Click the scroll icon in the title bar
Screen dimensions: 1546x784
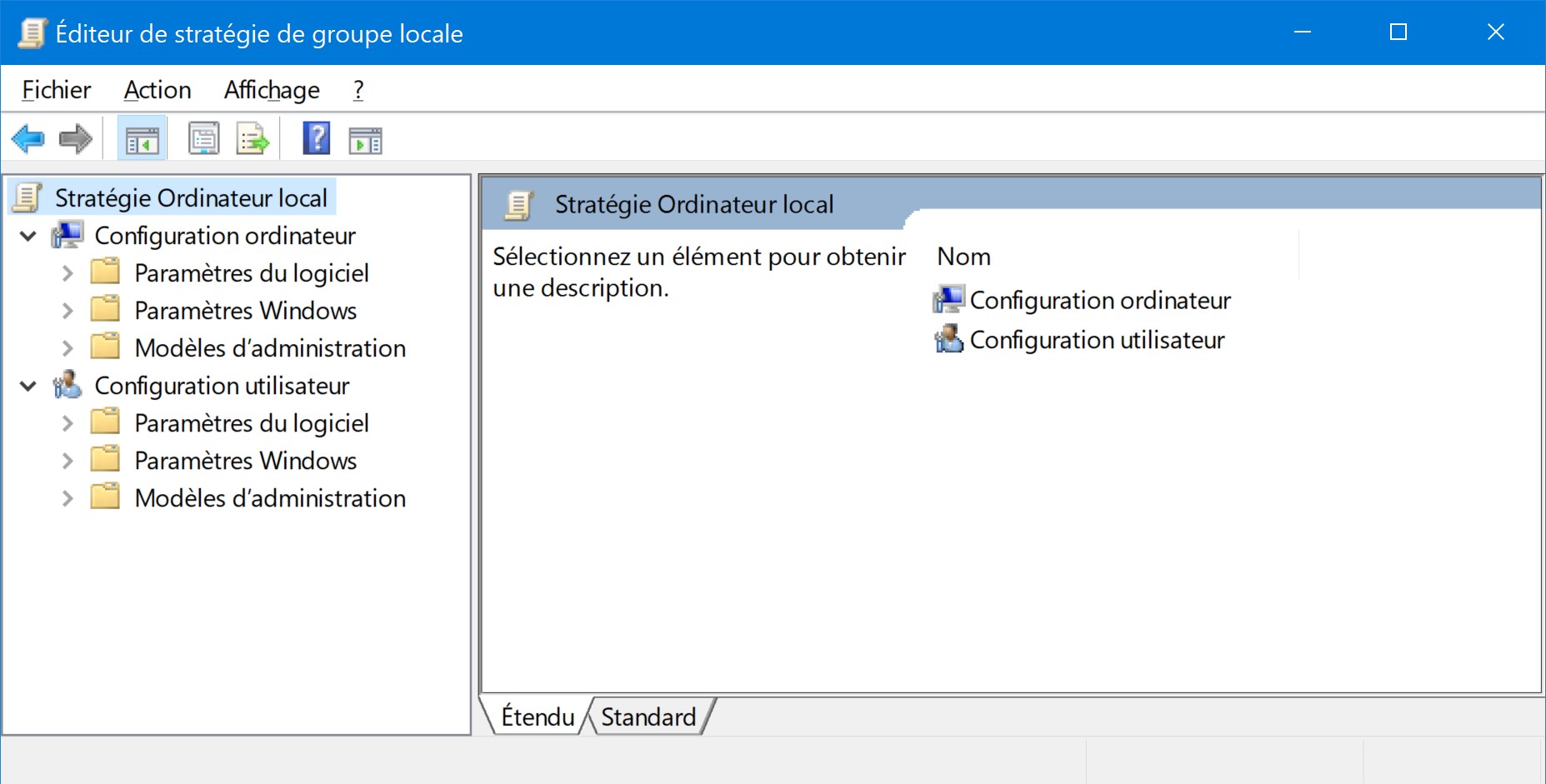pyautogui.click(x=33, y=33)
